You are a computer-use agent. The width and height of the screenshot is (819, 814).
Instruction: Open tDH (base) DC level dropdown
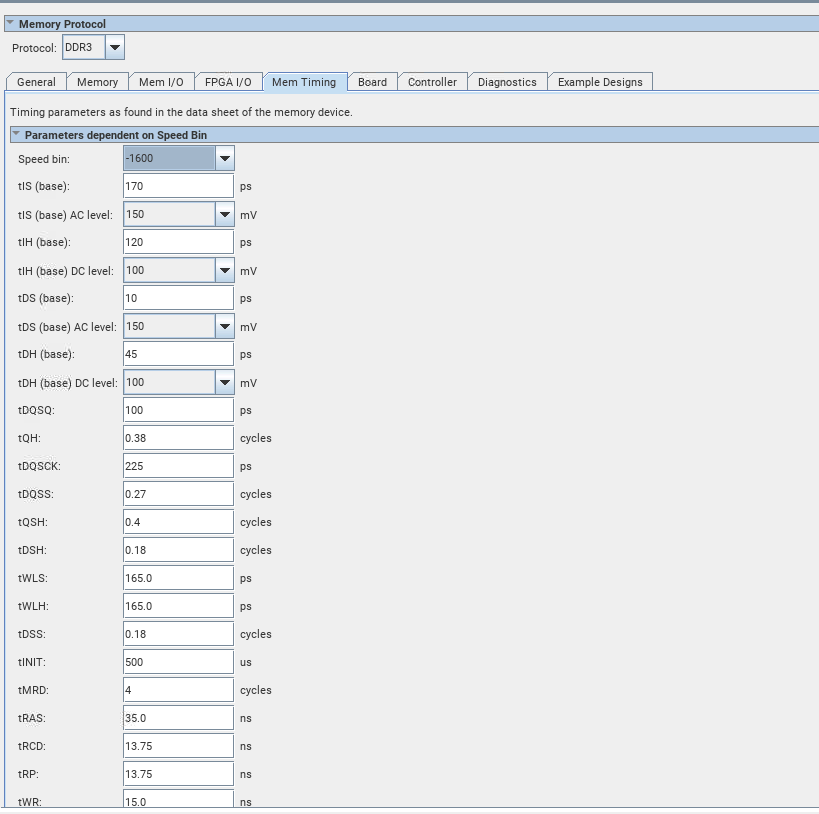[x=225, y=382]
